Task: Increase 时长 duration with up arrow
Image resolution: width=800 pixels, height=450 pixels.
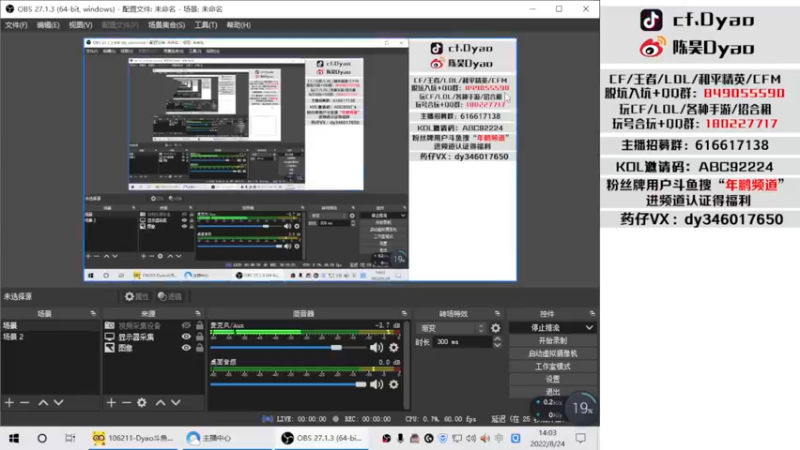Action: [x=497, y=339]
